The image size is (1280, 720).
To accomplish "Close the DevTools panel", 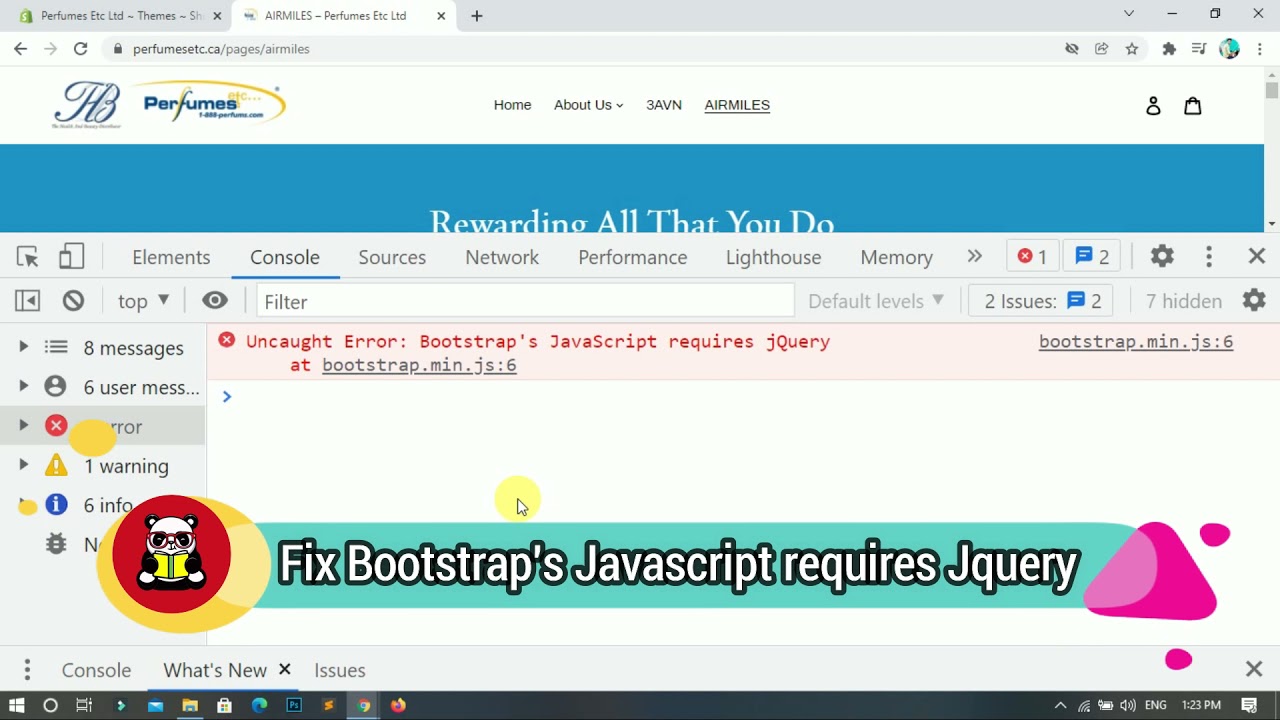I will pos(1257,257).
